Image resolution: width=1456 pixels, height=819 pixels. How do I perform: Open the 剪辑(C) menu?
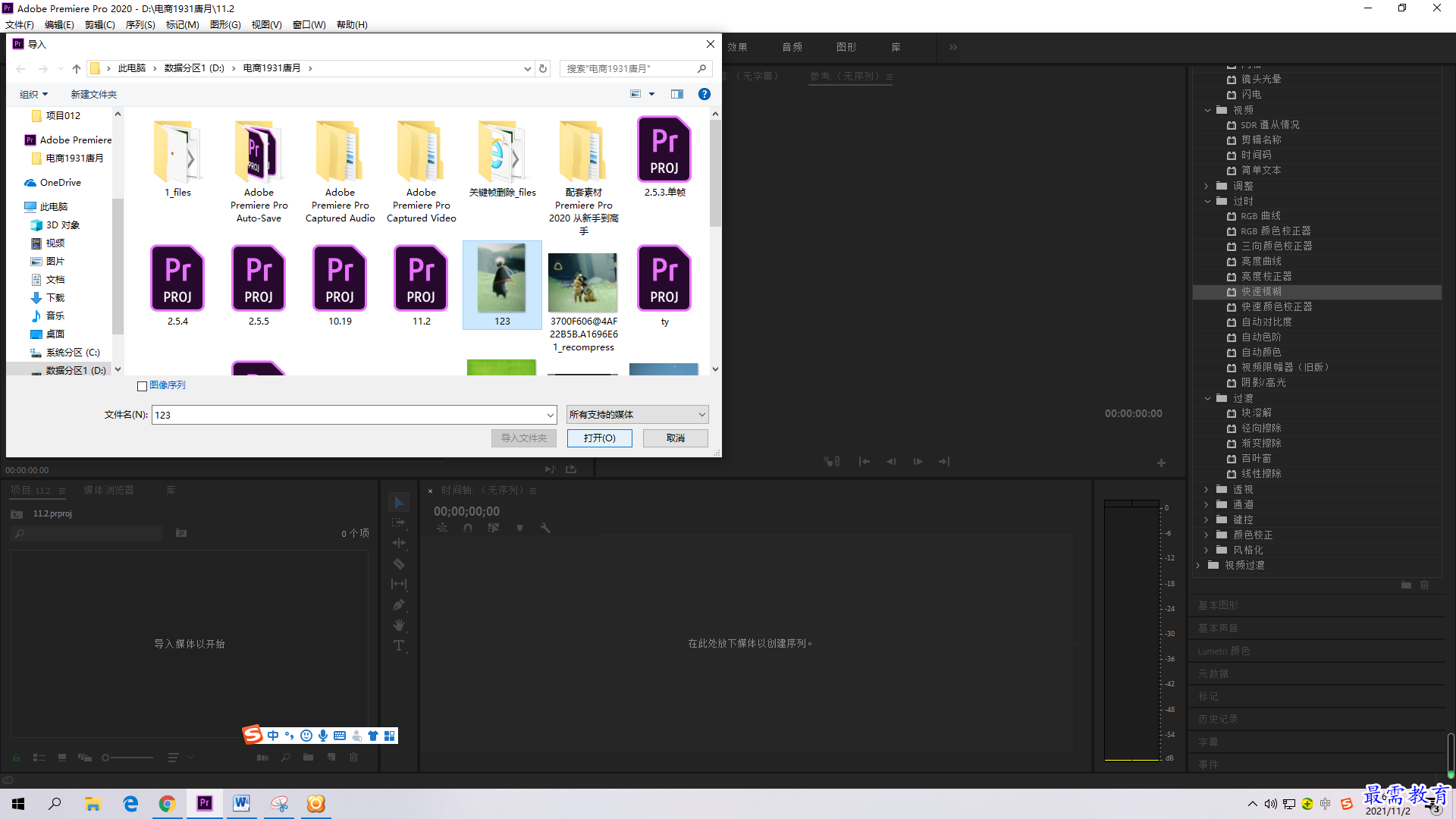[x=100, y=24]
